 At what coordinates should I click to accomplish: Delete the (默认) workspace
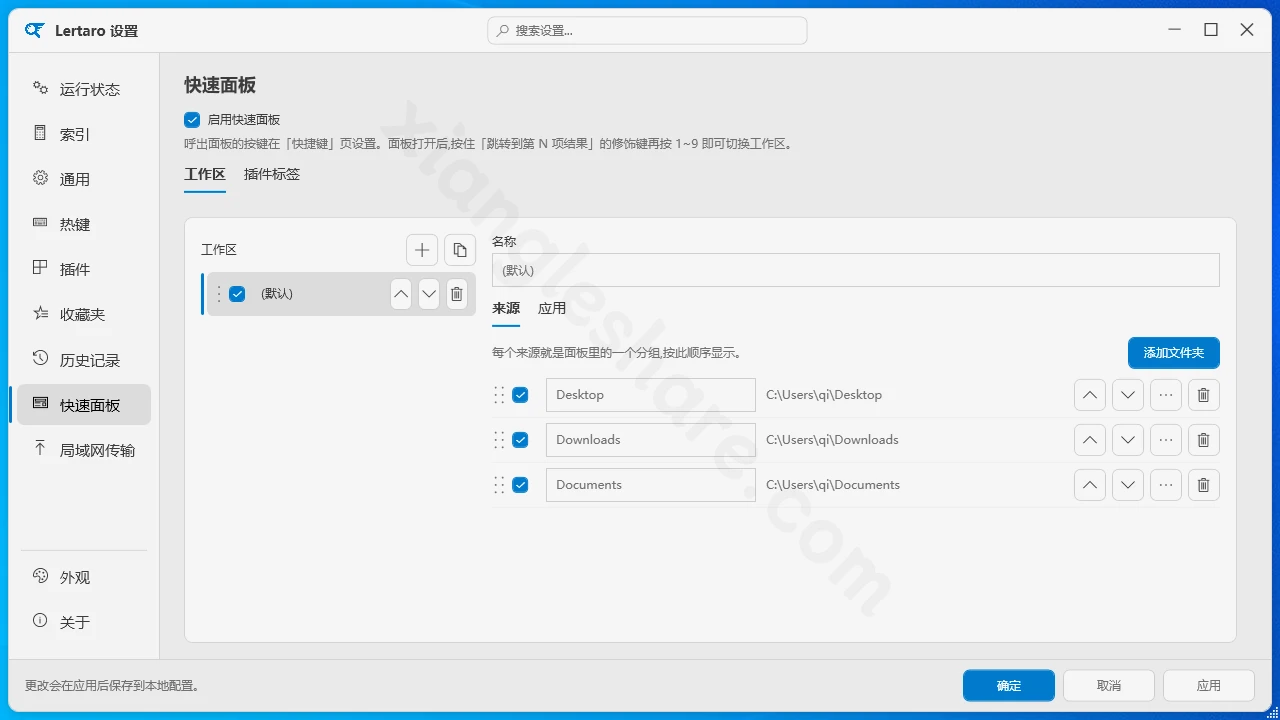[457, 294]
